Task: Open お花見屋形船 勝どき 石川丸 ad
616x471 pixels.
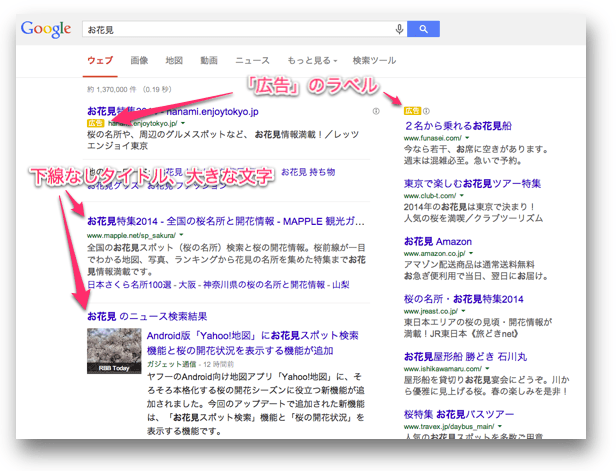Action: pos(466,357)
